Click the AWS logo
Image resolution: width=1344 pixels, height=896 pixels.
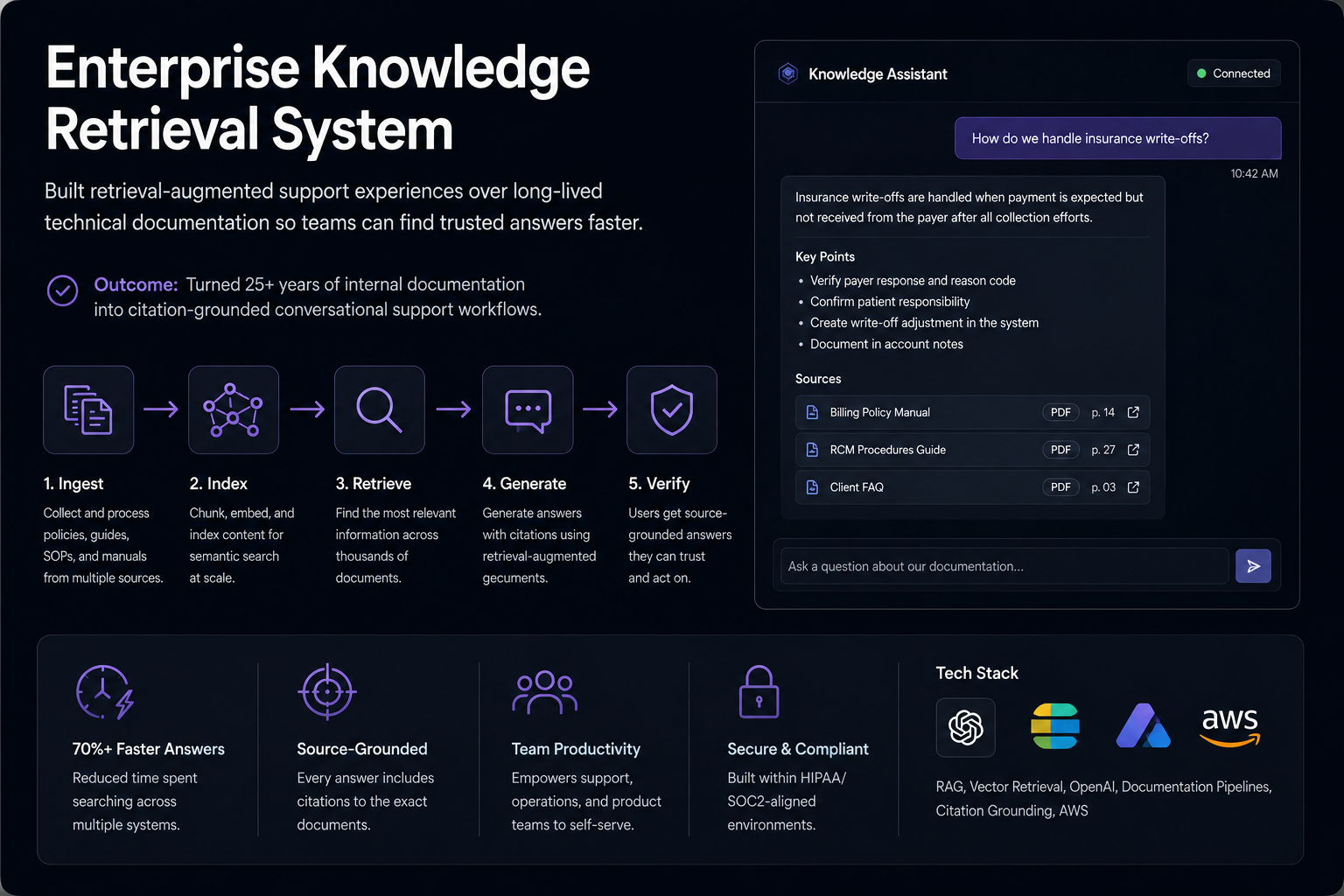click(1230, 727)
